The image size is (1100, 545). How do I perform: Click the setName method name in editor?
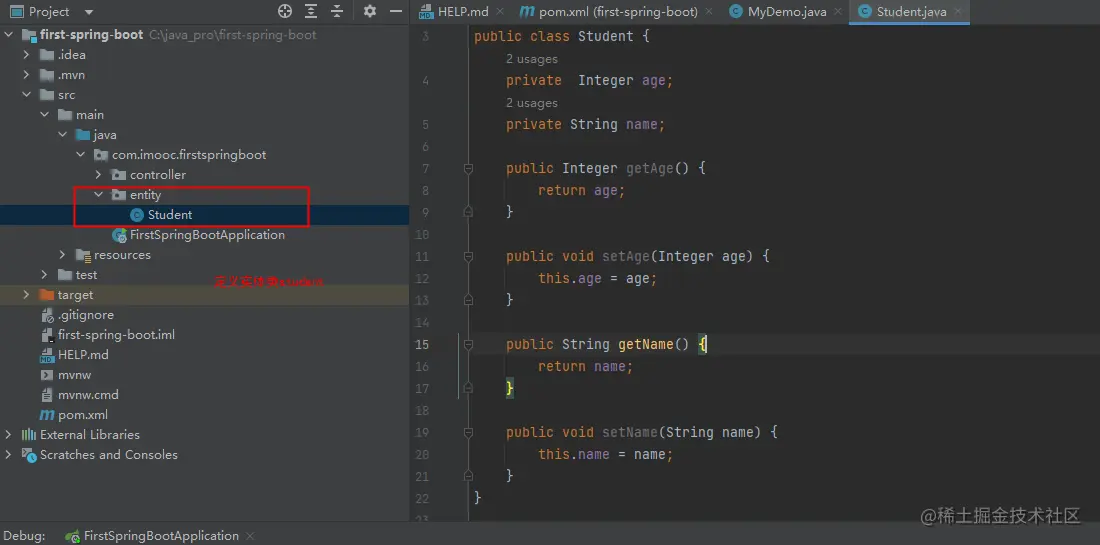pyautogui.click(x=629, y=432)
